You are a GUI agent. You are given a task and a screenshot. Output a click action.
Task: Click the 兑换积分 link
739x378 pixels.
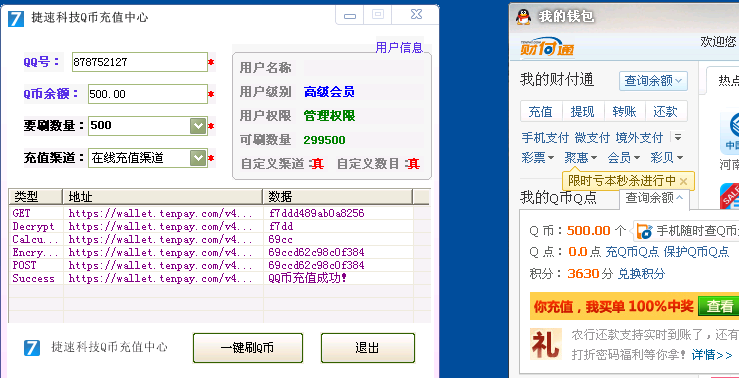pyautogui.click(x=641, y=273)
